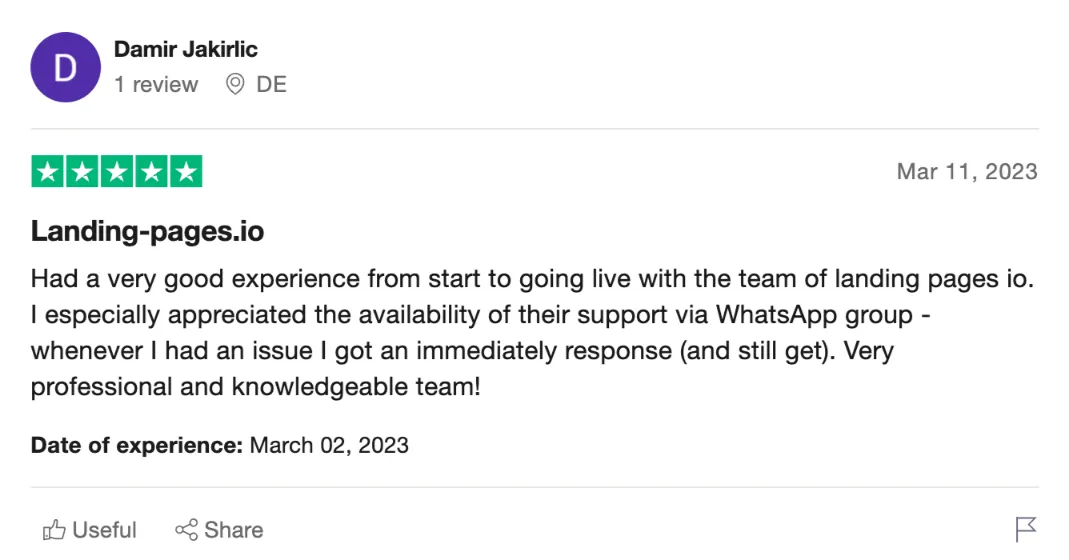Click the fourth green rating star

point(151,172)
